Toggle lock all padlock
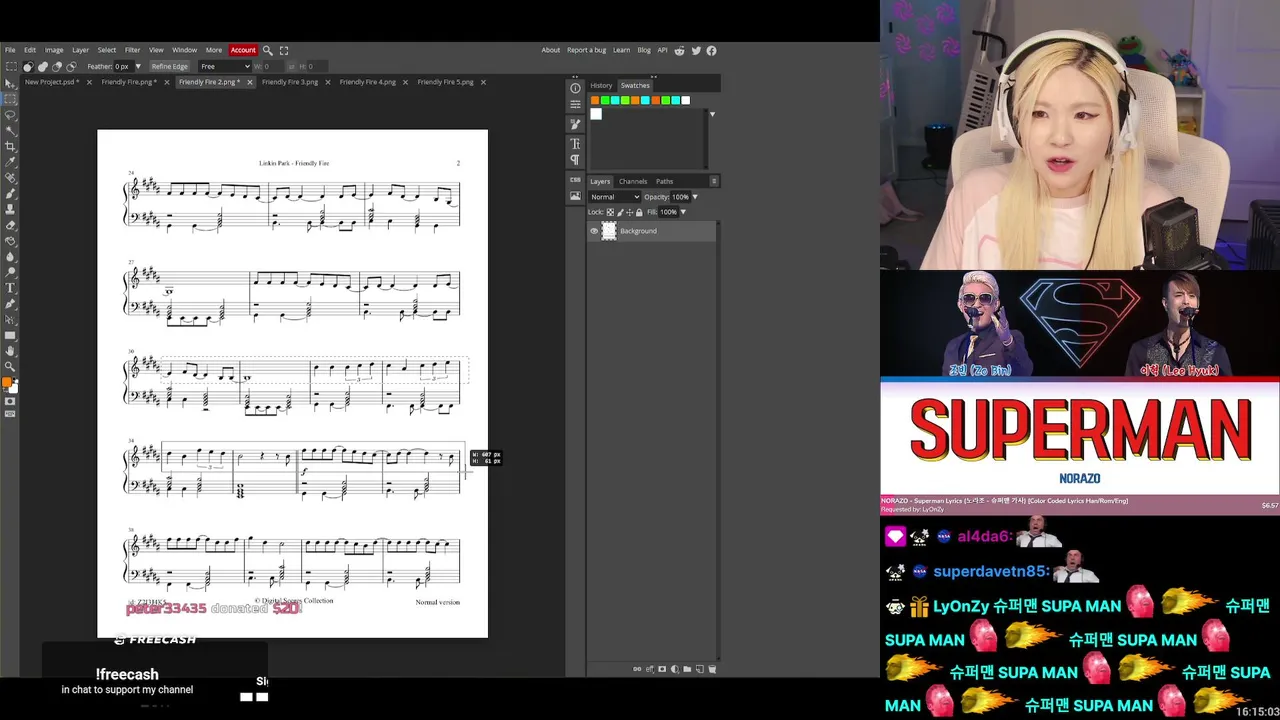The image size is (1280, 720). [640, 212]
